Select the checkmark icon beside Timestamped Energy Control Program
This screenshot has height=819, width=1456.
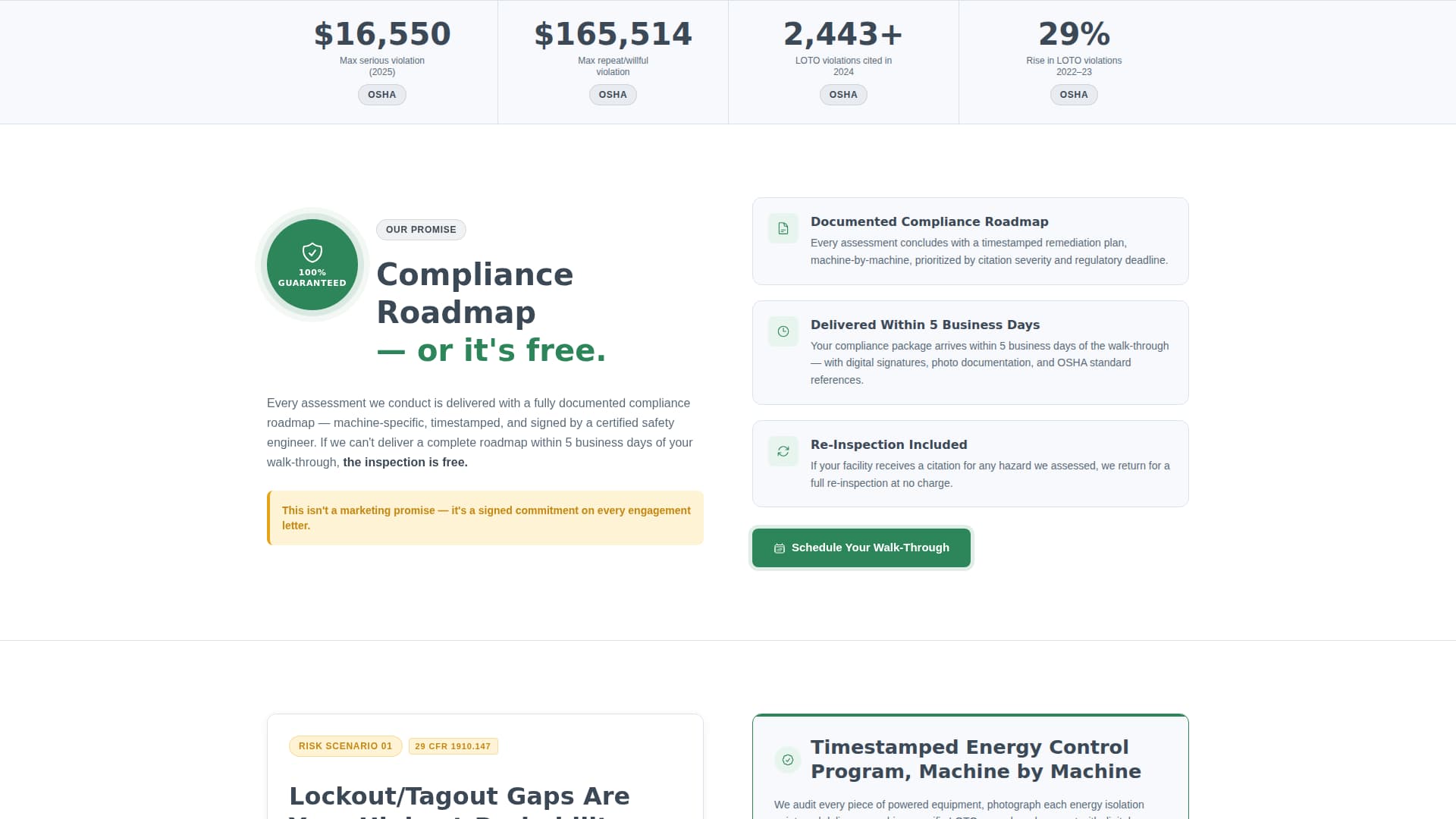point(789,760)
